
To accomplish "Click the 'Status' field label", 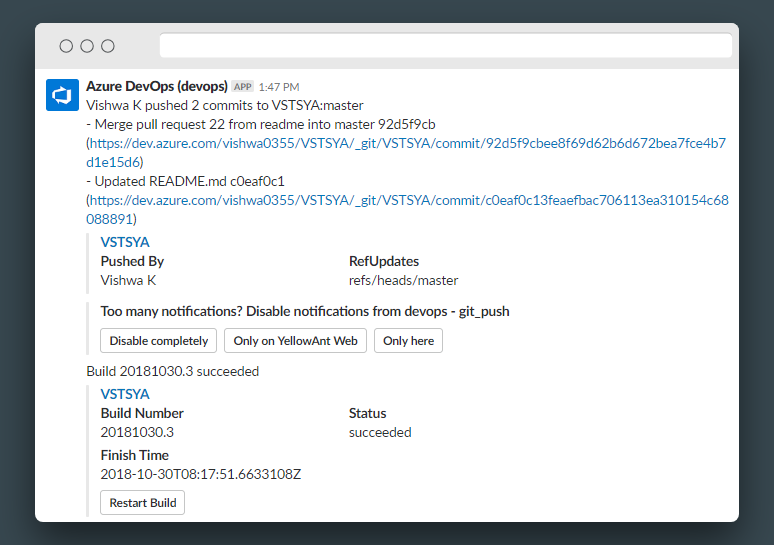I will [x=367, y=413].
